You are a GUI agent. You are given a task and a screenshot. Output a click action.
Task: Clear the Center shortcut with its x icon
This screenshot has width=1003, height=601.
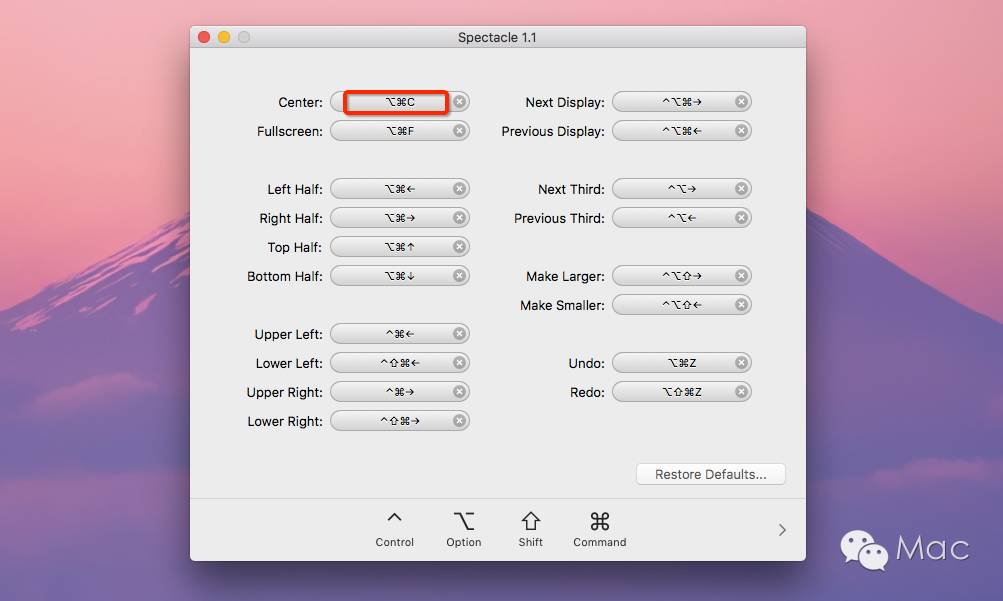tap(459, 102)
